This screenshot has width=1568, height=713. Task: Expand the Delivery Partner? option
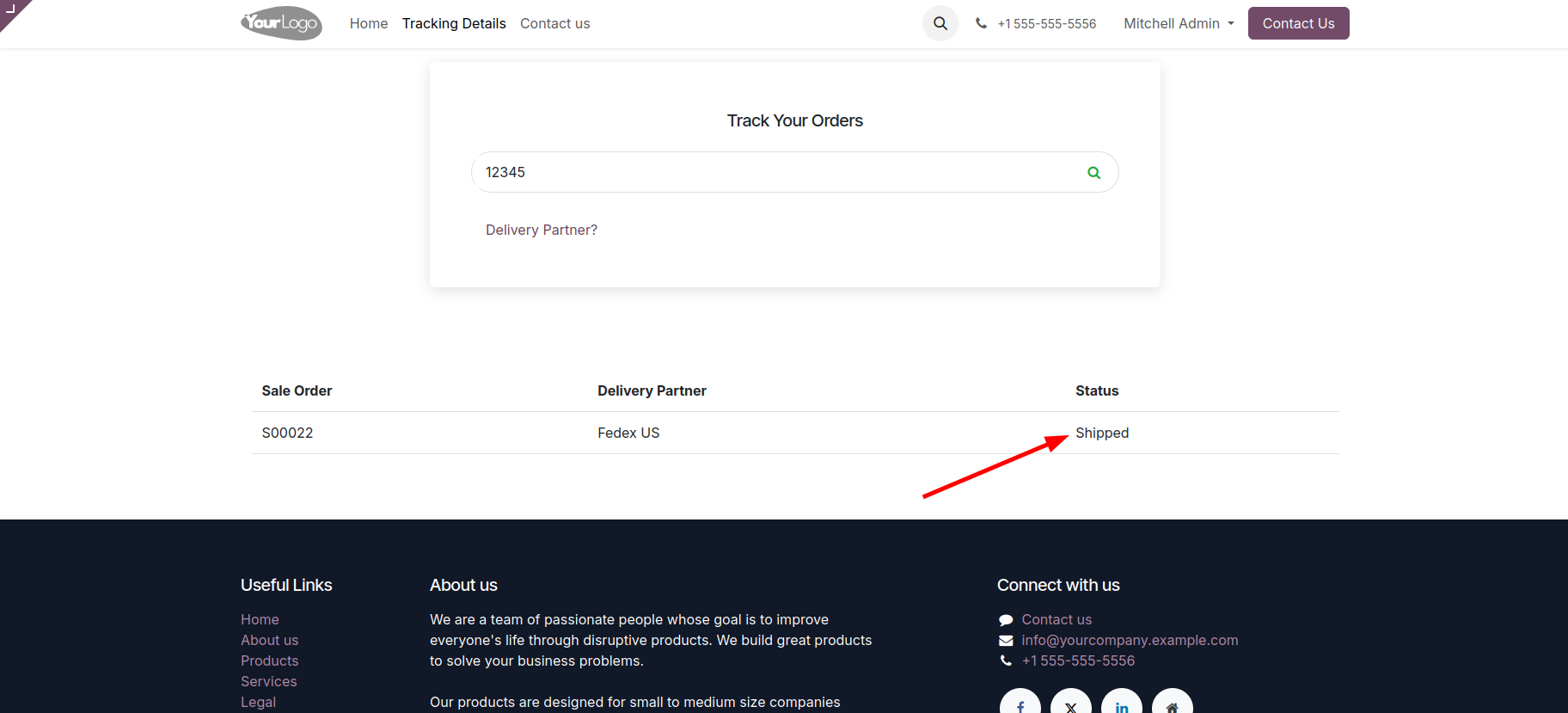pos(542,230)
